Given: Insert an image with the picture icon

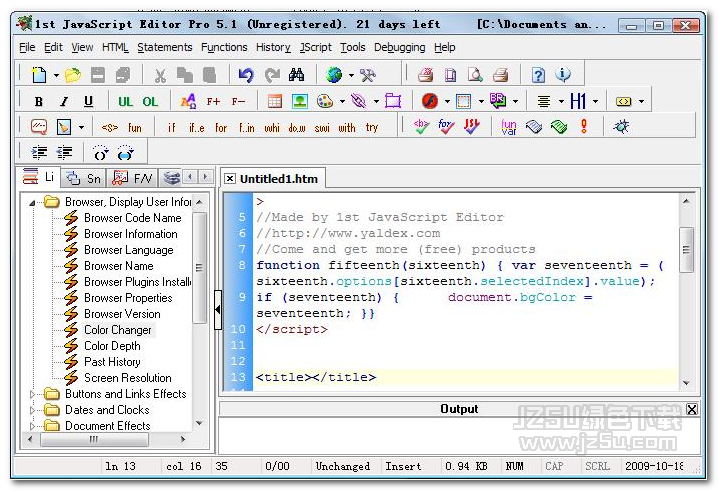Looking at the screenshot, I should point(300,101).
